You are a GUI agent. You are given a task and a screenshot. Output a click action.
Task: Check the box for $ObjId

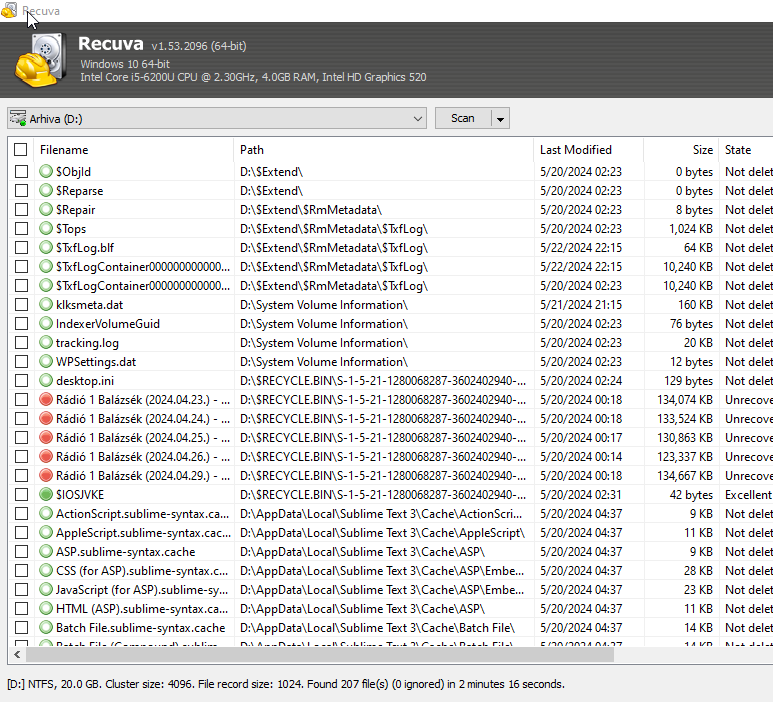point(21,171)
